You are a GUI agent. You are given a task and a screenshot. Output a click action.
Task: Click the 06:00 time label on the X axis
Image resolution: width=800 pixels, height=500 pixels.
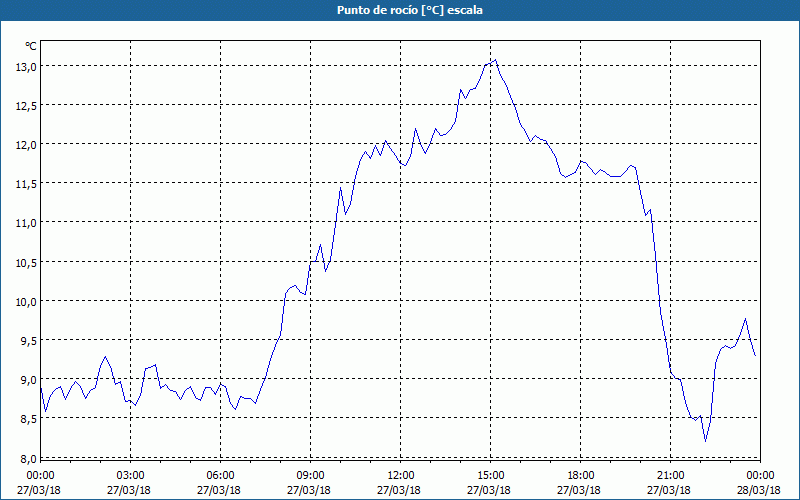coord(220,476)
